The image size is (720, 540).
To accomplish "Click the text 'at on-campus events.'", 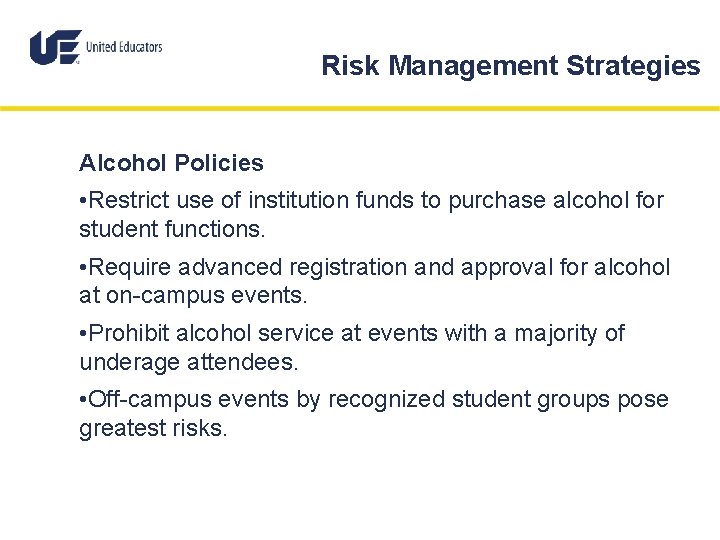I will point(193,295).
